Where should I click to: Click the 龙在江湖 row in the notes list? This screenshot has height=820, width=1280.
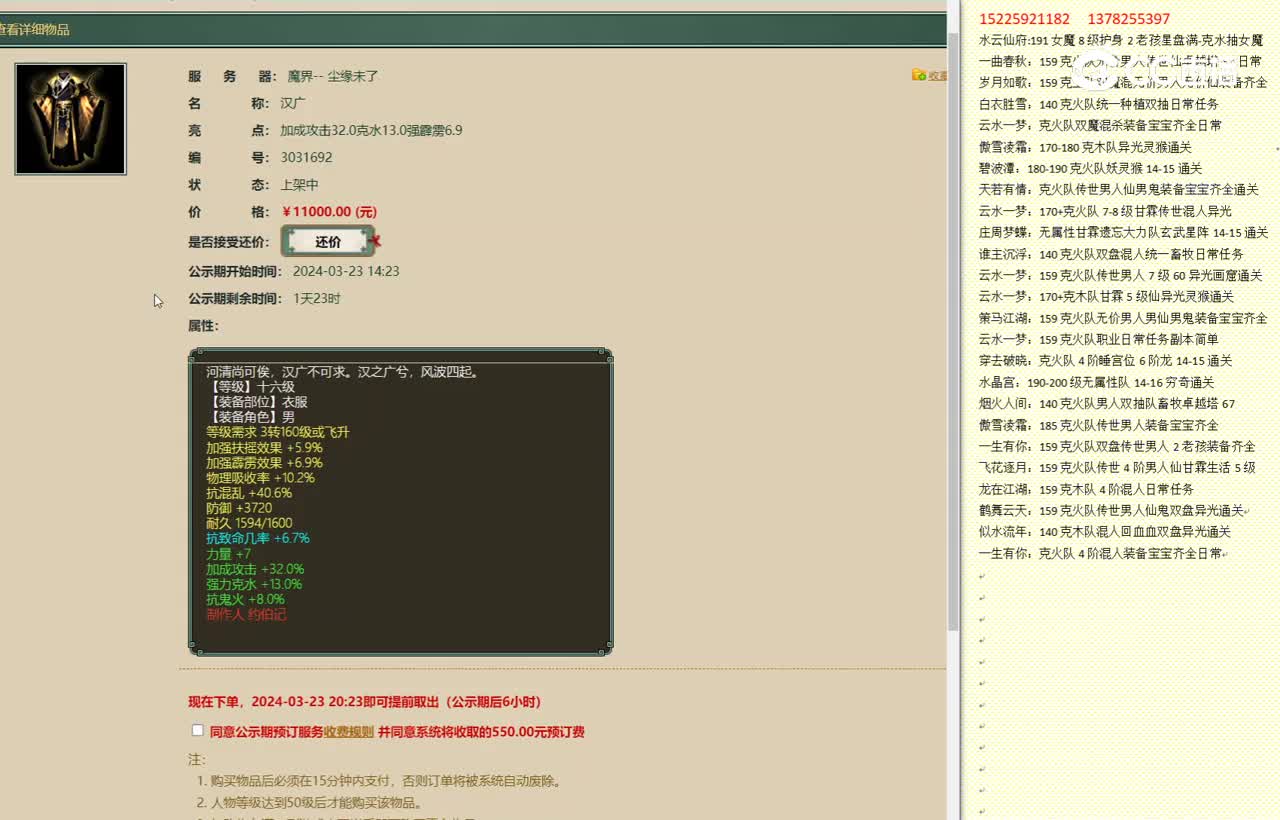point(1086,489)
